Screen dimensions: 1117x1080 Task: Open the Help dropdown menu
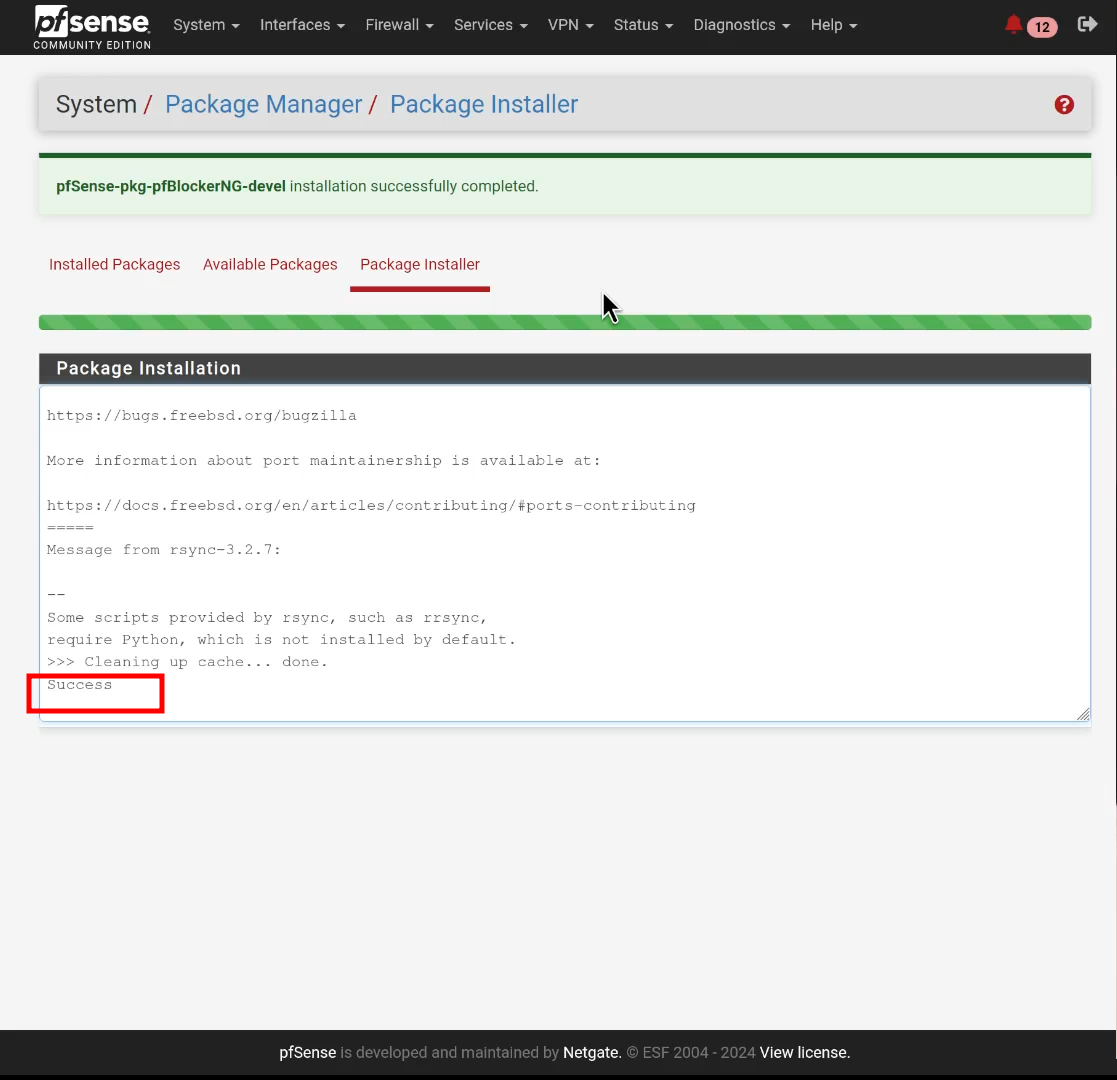[833, 25]
